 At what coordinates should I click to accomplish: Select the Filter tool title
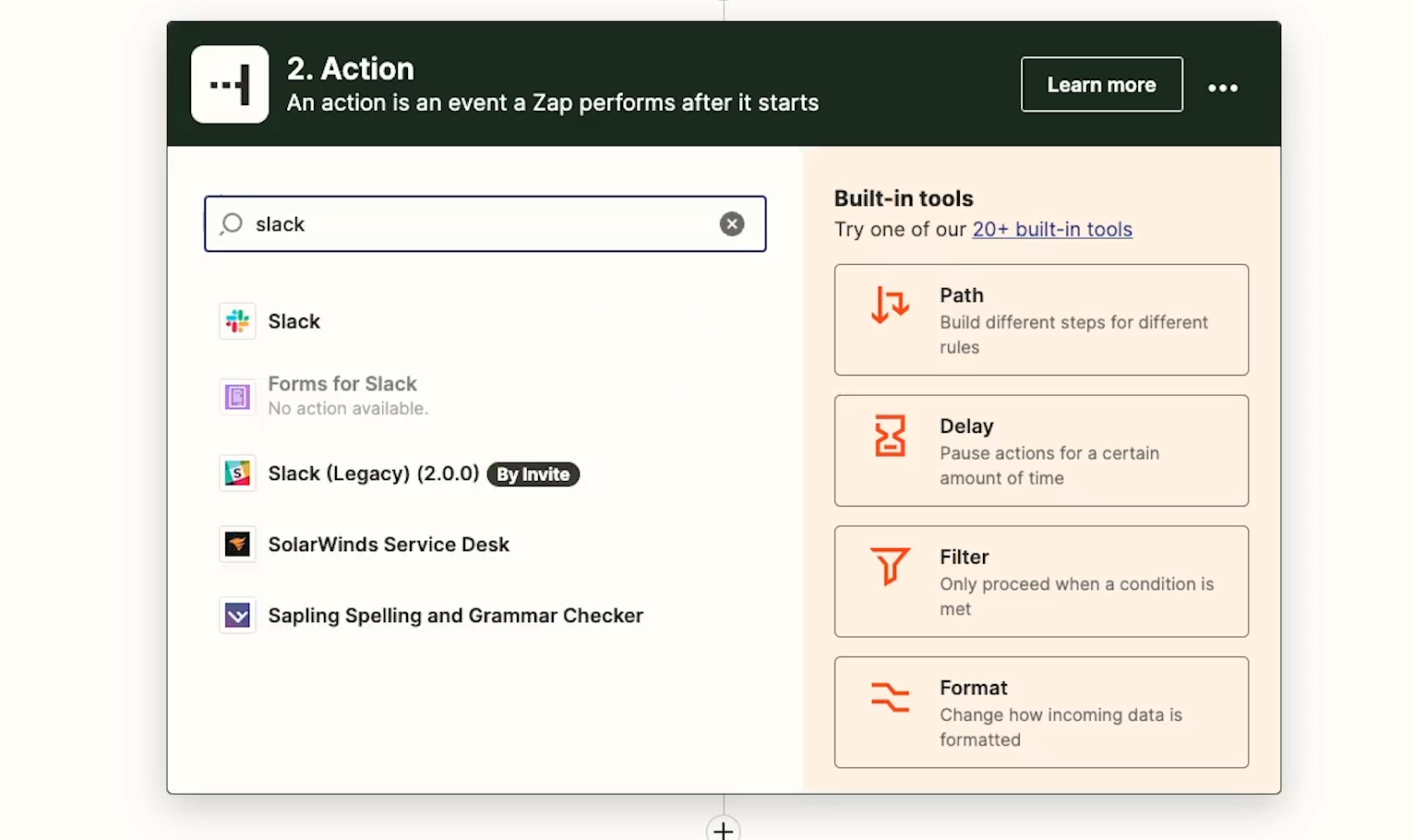click(964, 558)
